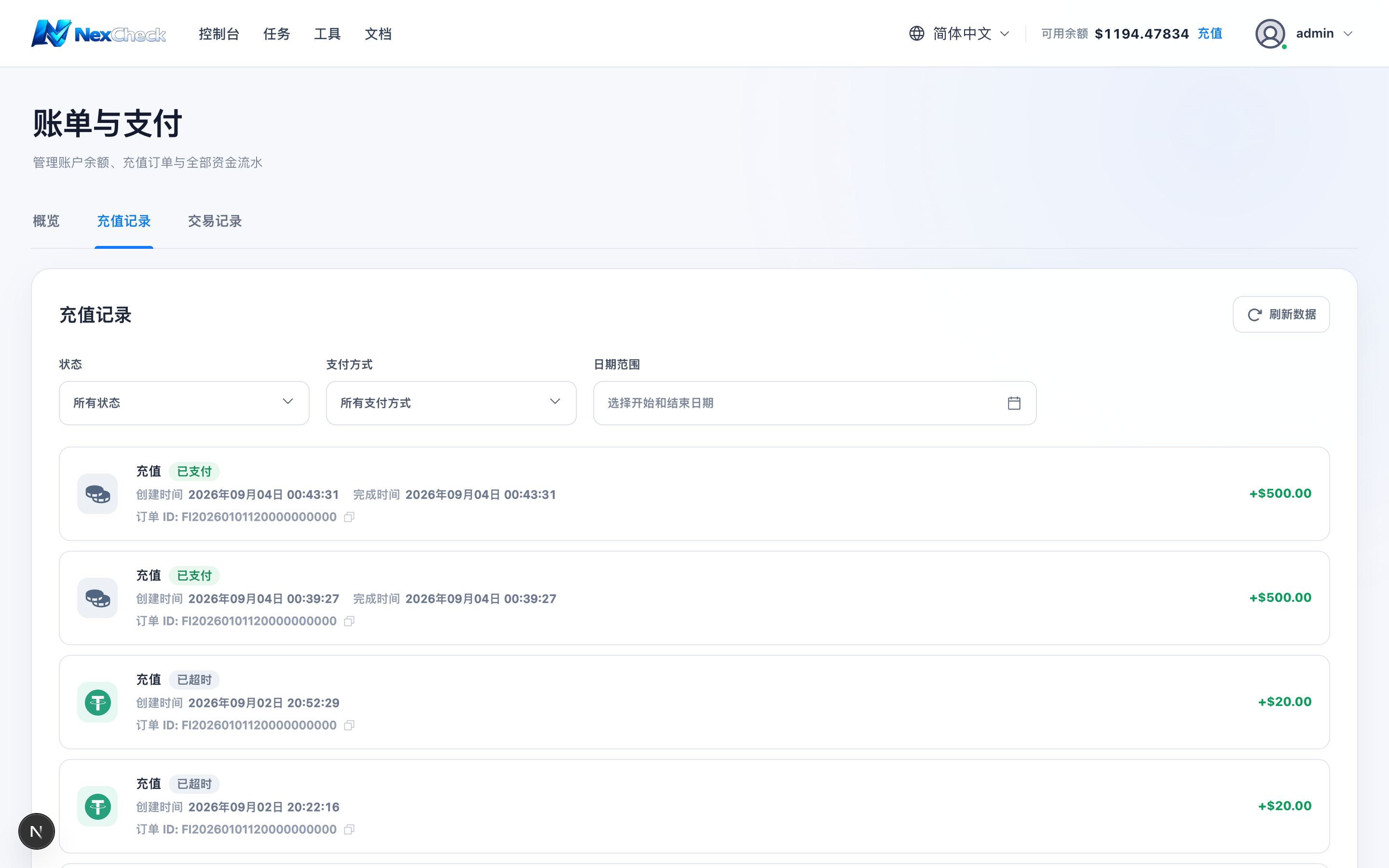Viewport: 1389px width, 868px height.
Task: Click the NexCheck logo
Action: 98,33
